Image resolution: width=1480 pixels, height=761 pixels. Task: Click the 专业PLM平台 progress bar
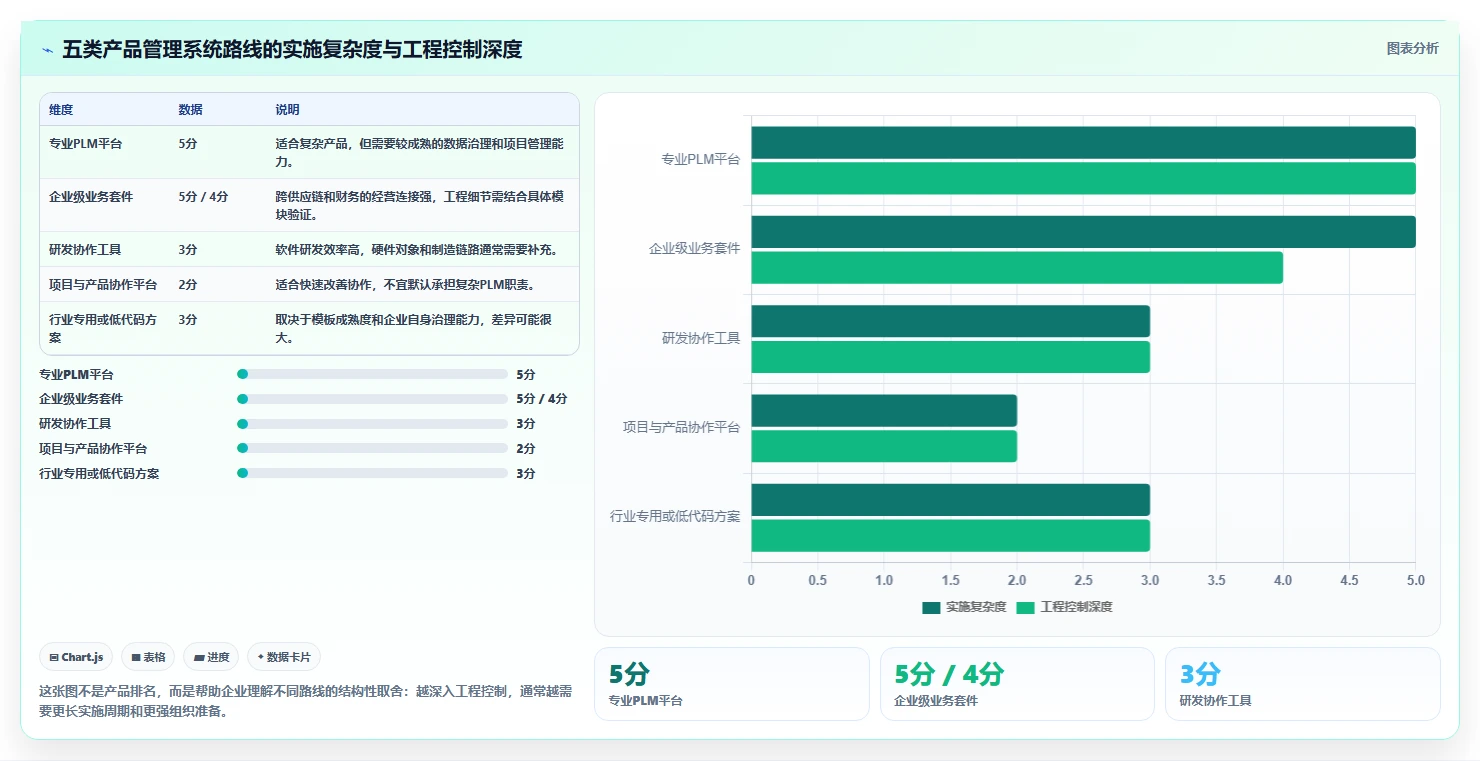coord(372,374)
